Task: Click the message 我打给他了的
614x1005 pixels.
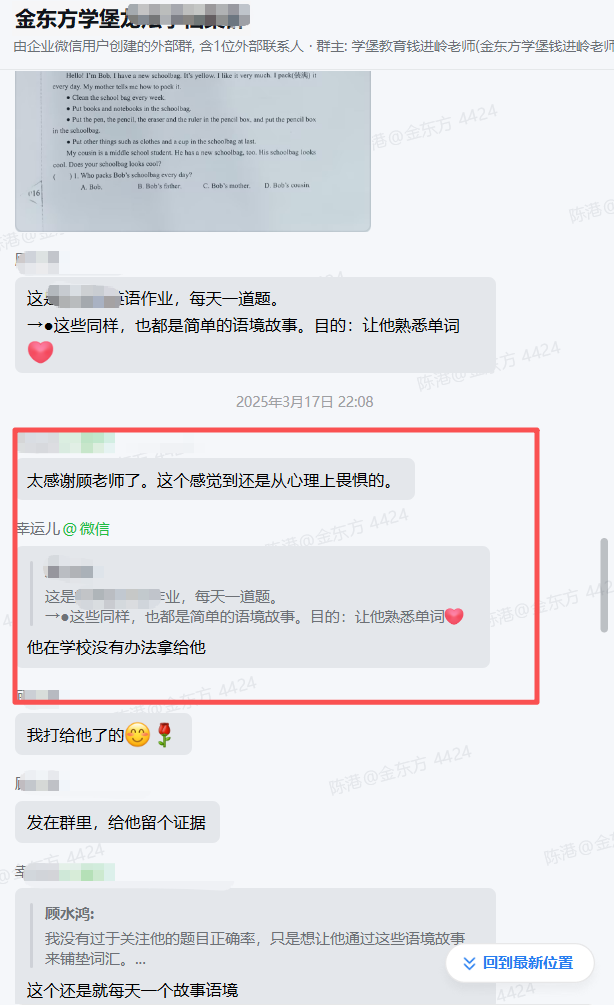Action: [x=76, y=735]
